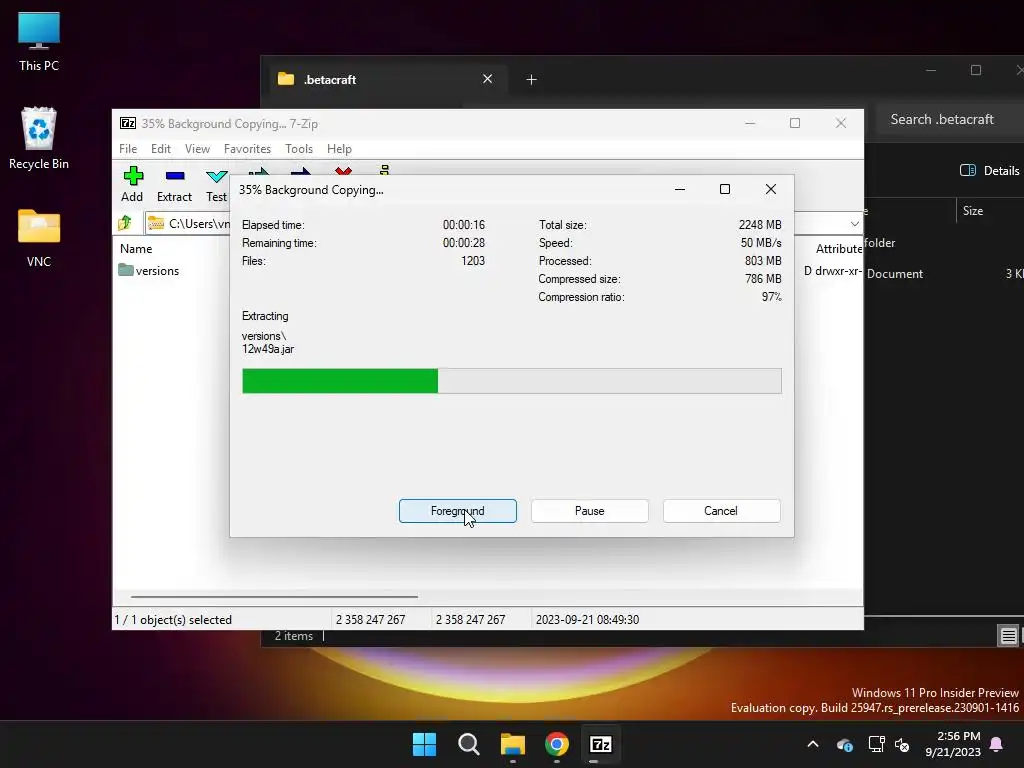Click the Search .betacraft box

(x=950, y=120)
